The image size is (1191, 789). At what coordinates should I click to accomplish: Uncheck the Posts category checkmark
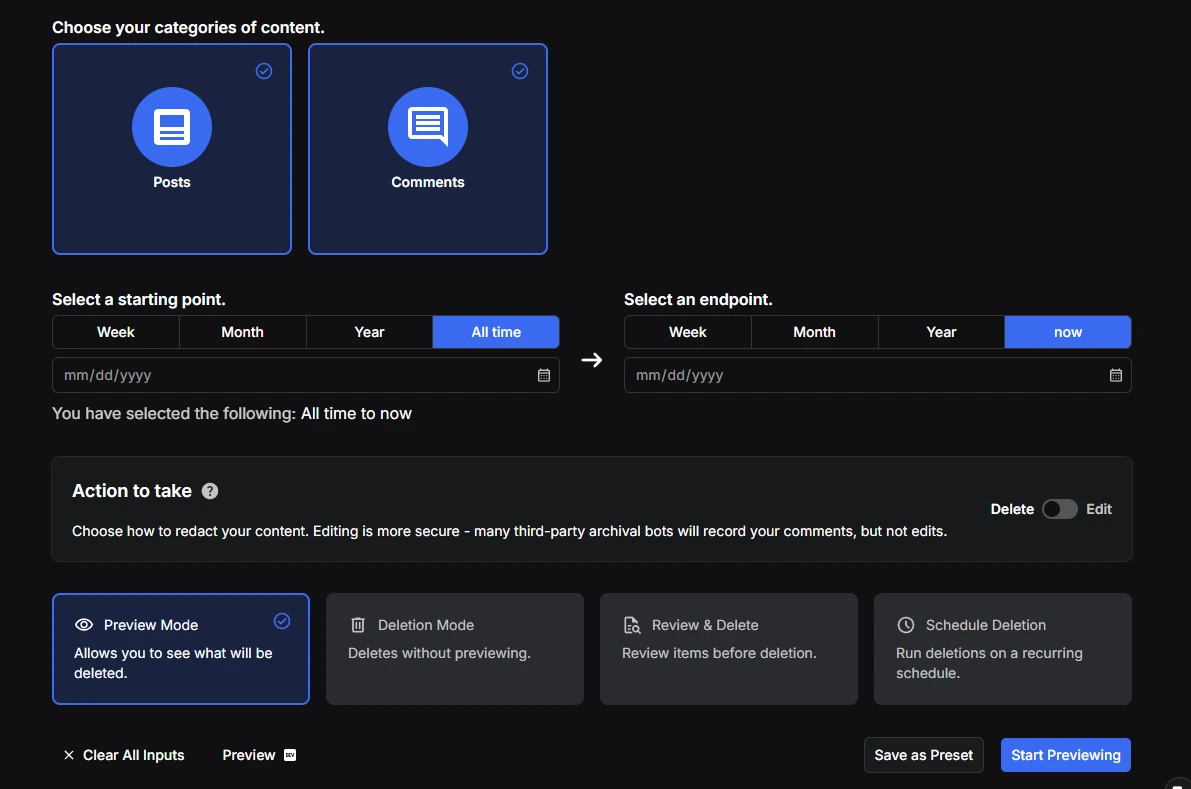(x=264, y=71)
